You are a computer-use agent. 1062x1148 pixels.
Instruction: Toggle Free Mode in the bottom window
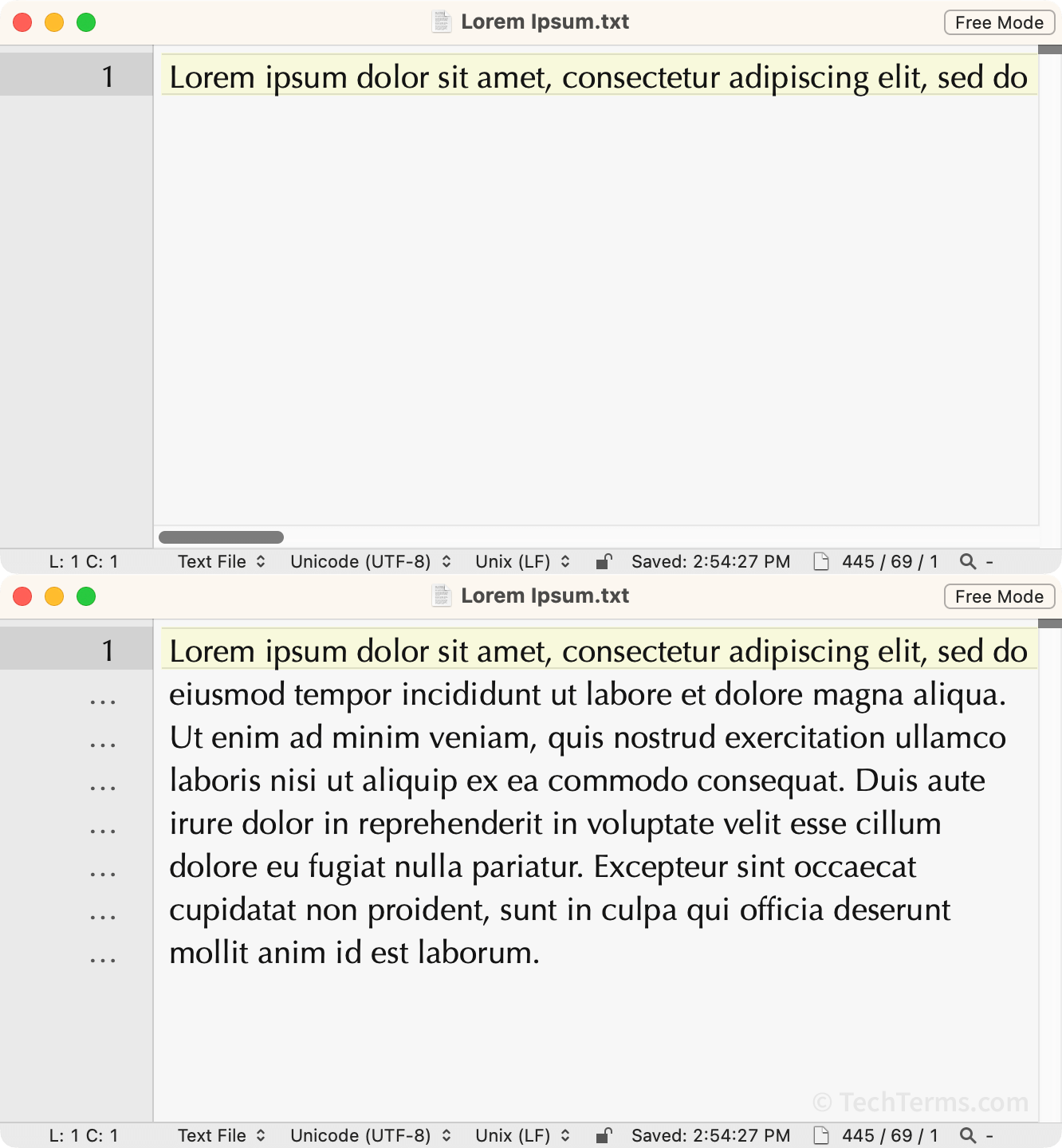click(998, 596)
